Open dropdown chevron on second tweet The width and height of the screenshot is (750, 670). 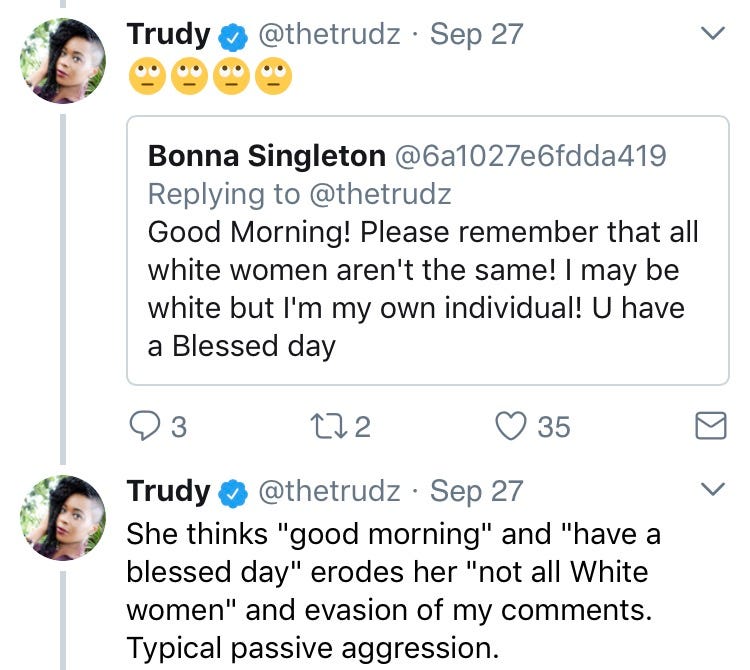pyautogui.click(x=712, y=490)
